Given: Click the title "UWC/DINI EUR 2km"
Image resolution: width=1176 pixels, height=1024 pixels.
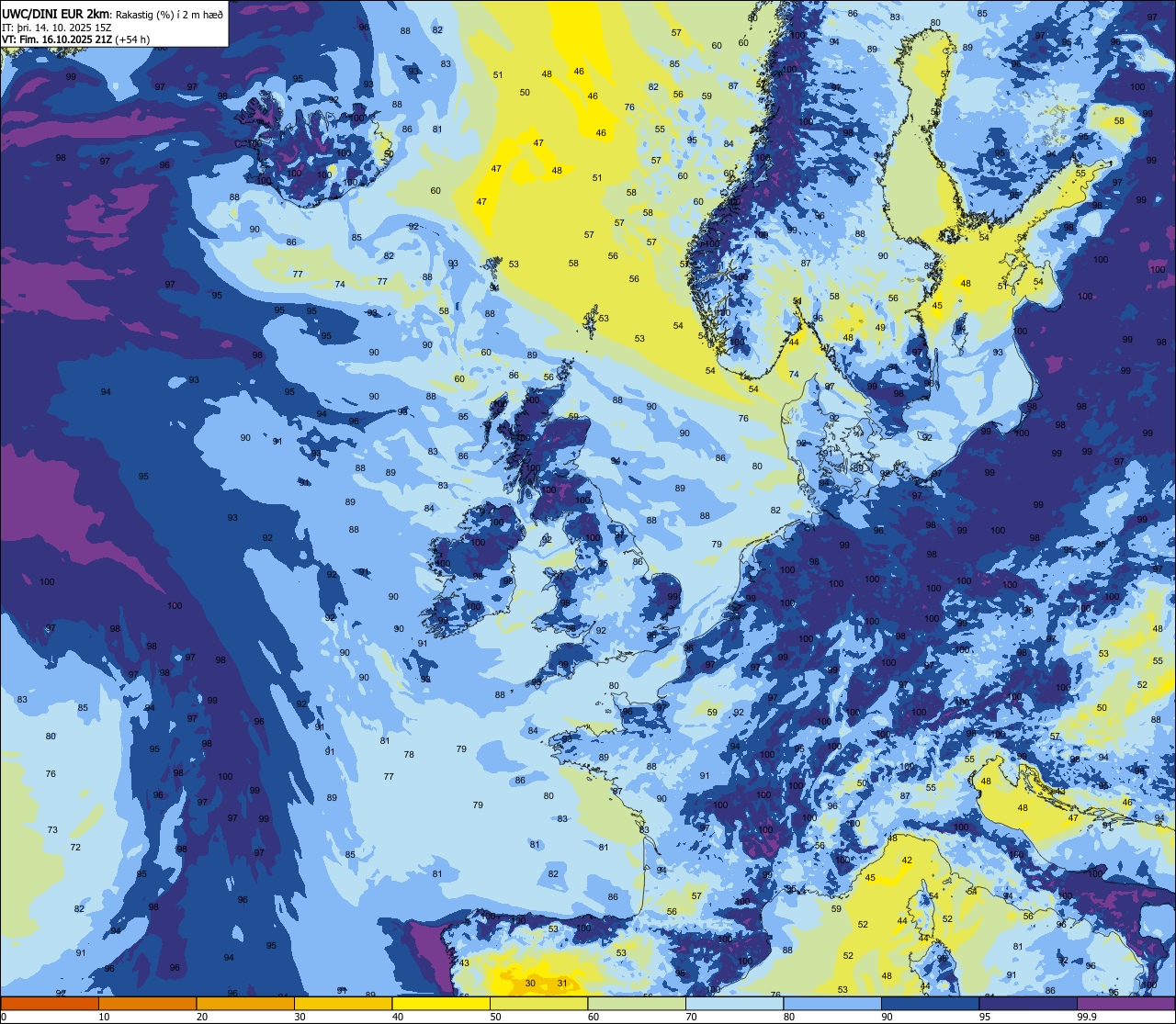Looking at the screenshot, I should [x=56, y=15].
